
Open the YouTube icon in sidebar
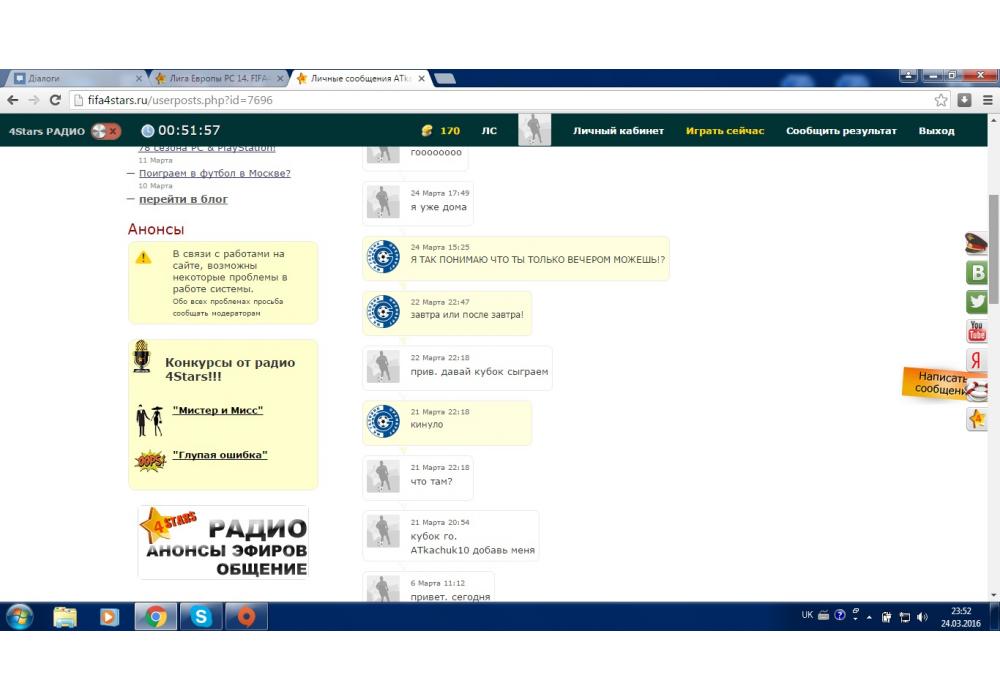pos(976,331)
